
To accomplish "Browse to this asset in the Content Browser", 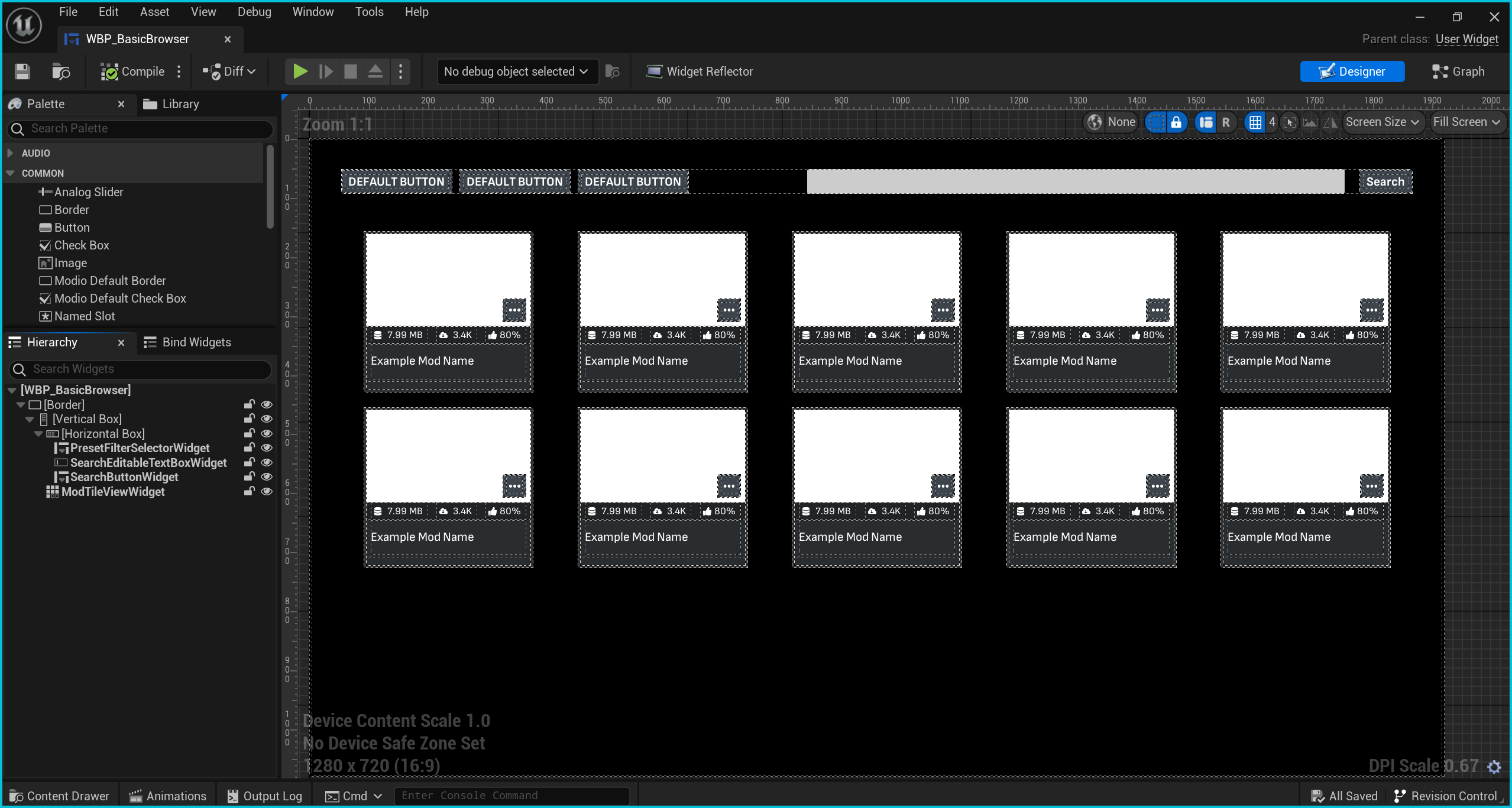I will [61, 72].
